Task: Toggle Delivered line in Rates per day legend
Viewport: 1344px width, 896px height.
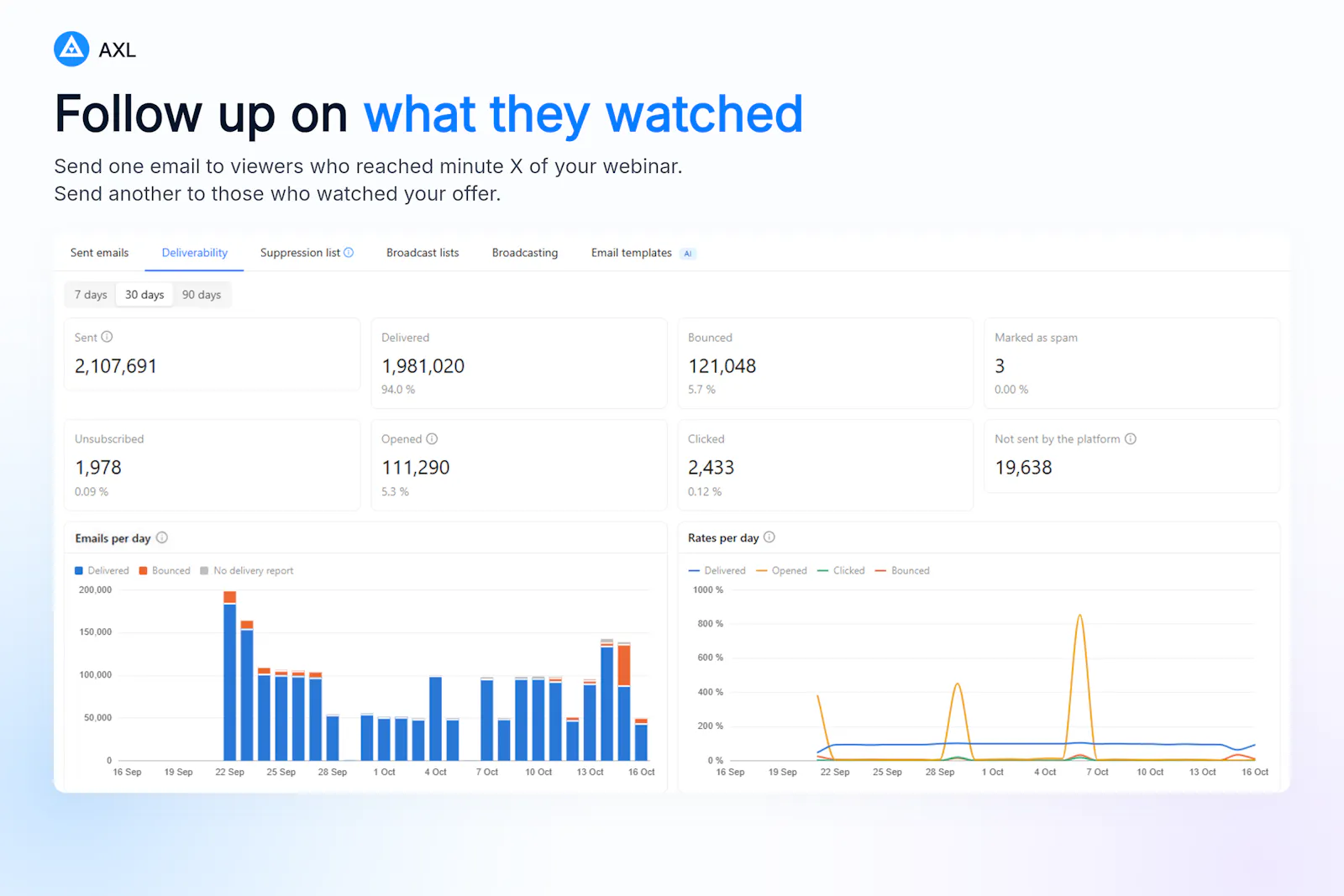Action: 717,571
